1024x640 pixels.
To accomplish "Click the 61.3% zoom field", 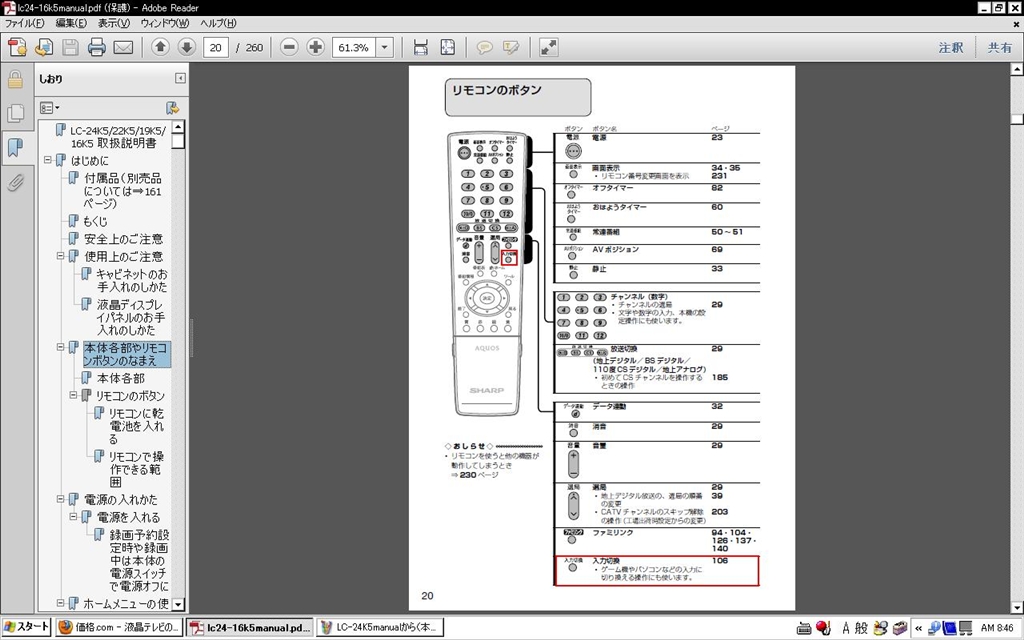I will 353,48.
